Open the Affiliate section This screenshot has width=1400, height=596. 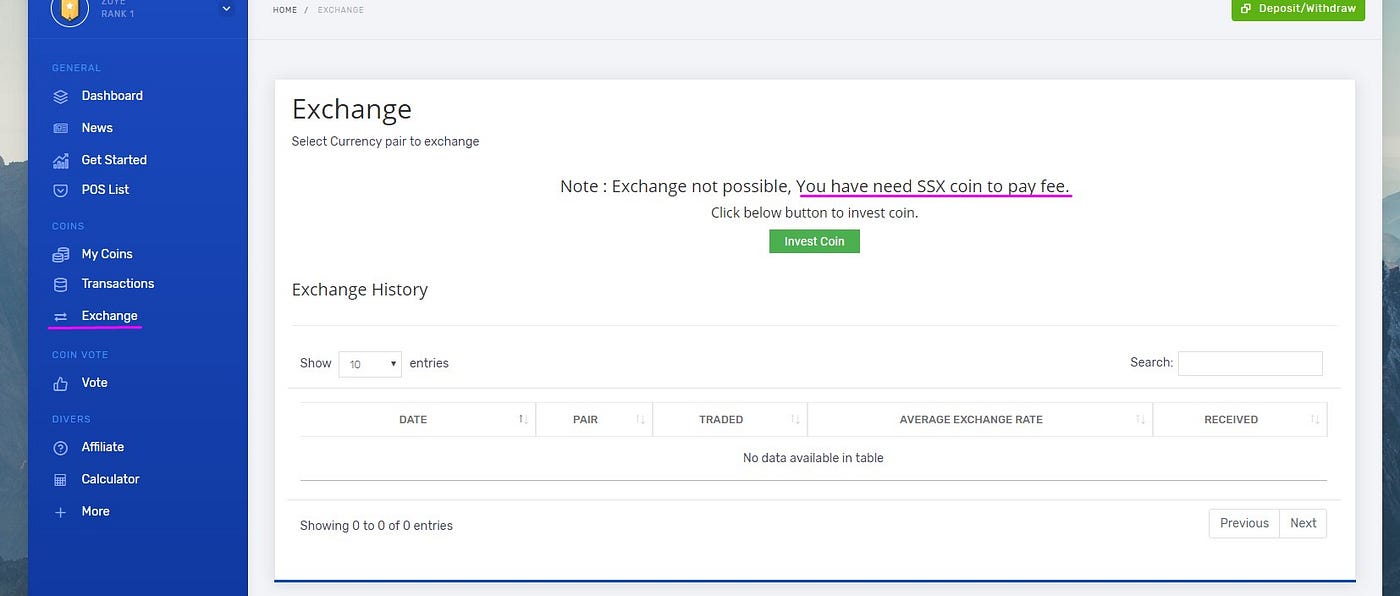pyautogui.click(x=61, y=447)
